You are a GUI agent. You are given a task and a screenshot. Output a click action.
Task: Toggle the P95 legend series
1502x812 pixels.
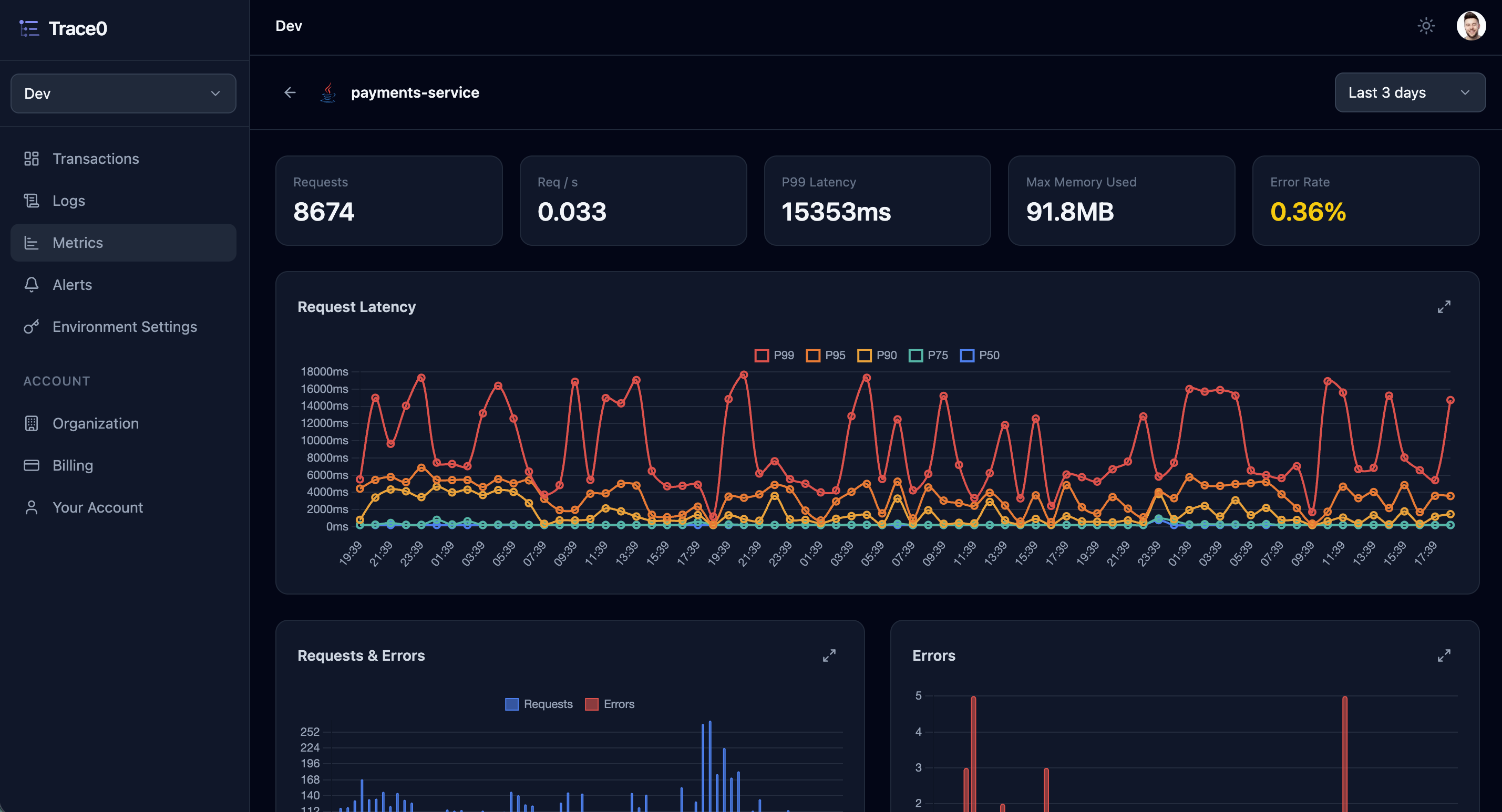coord(826,355)
